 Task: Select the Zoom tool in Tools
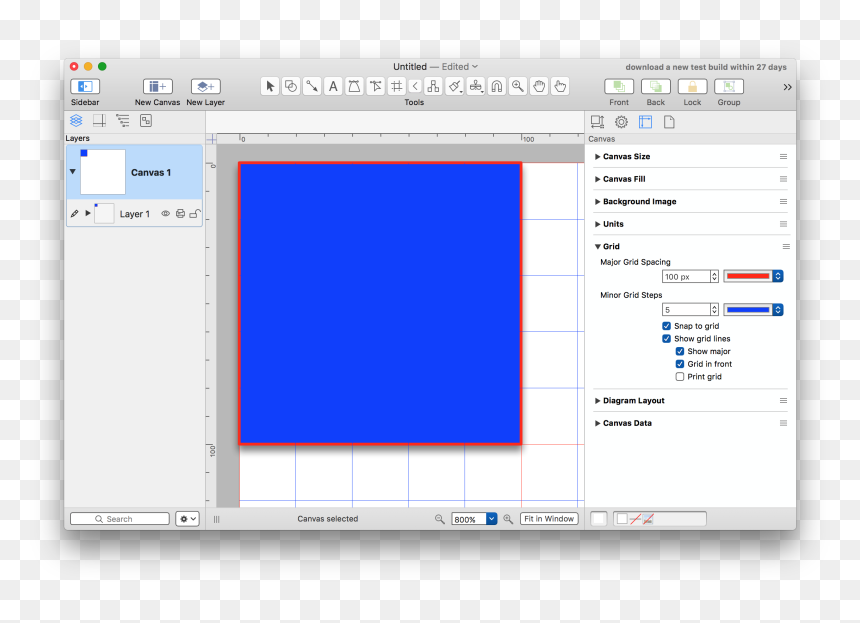point(518,86)
